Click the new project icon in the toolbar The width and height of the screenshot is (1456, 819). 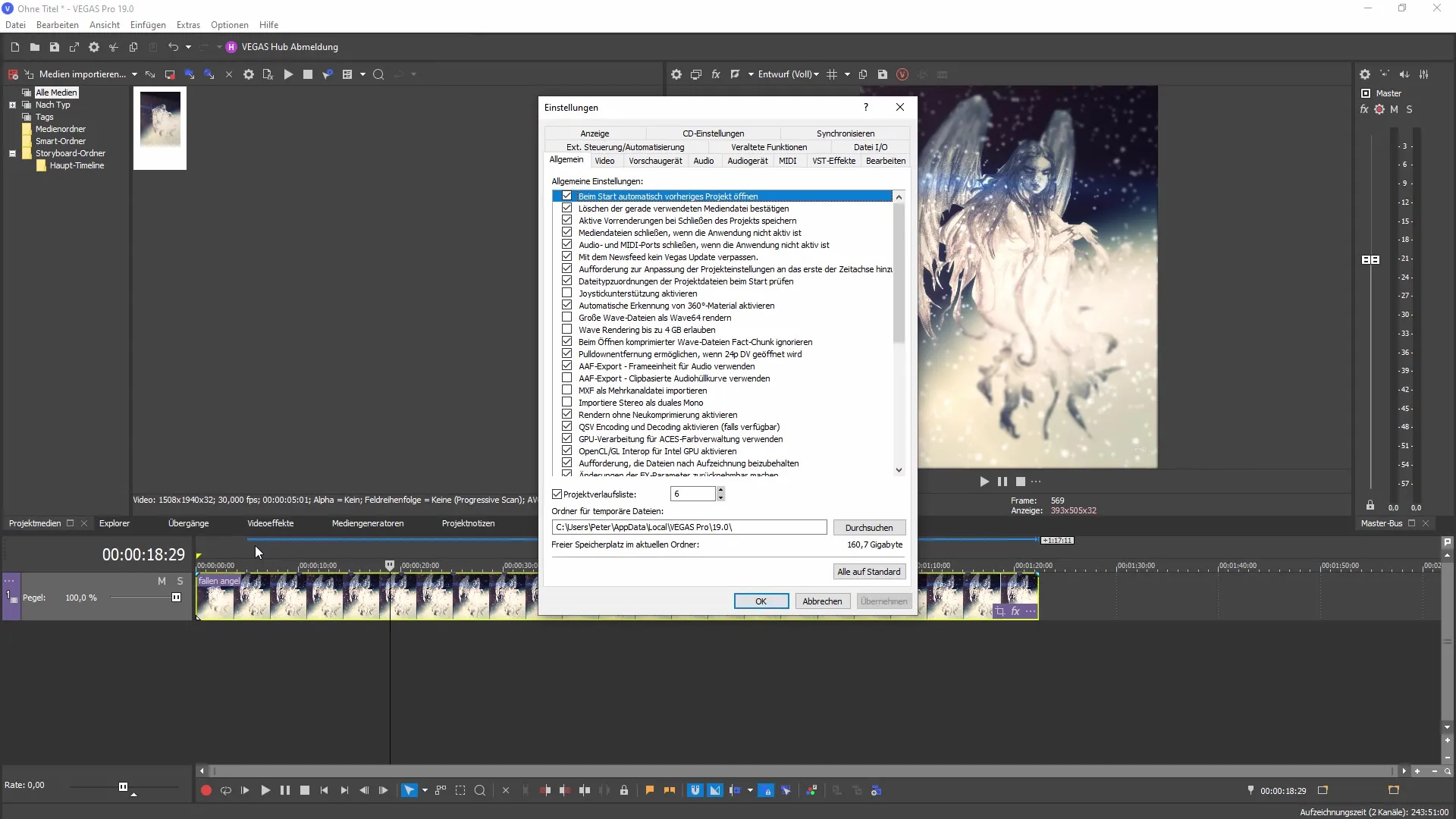tap(15, 47)
